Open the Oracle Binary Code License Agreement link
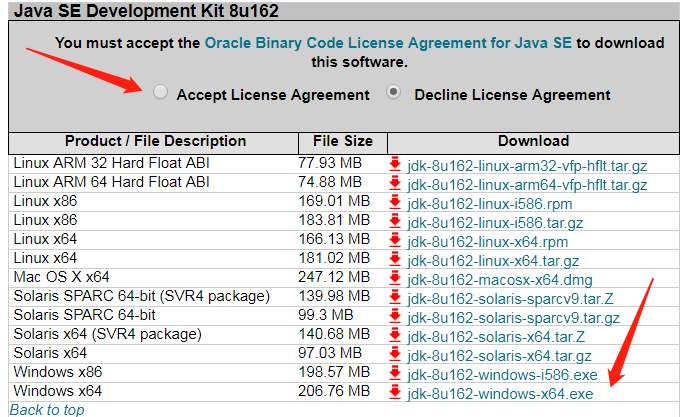This screenshot has width=681, height=417. (388, 43)
